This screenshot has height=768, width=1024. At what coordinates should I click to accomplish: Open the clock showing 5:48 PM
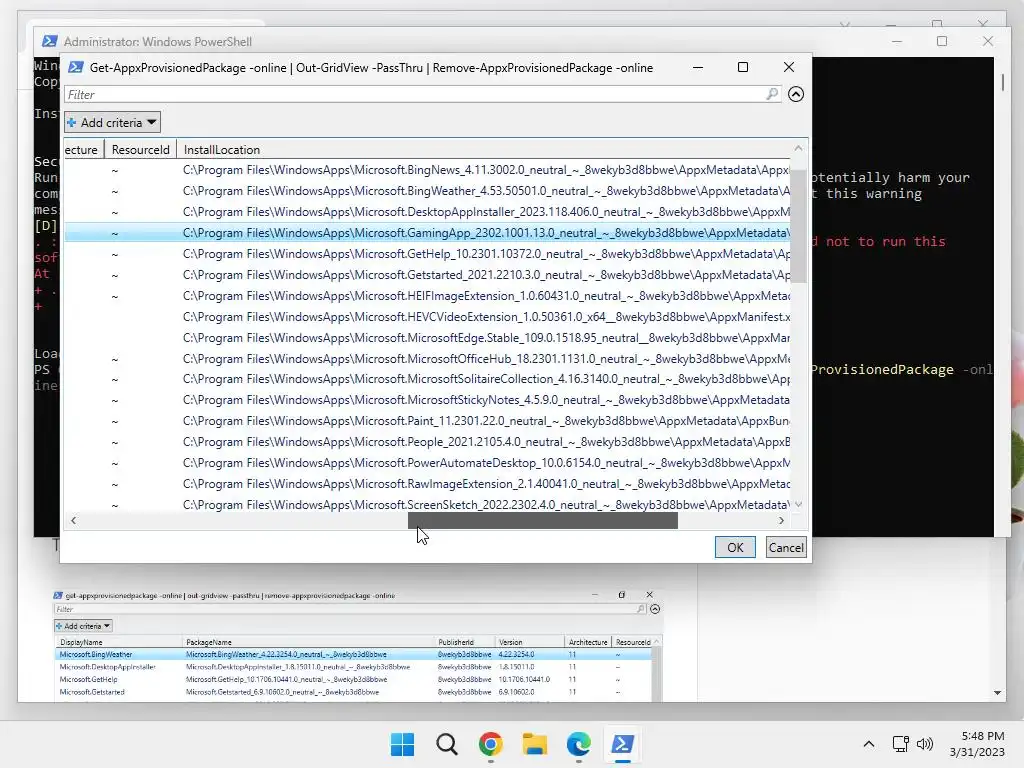(x=978, y=744)
